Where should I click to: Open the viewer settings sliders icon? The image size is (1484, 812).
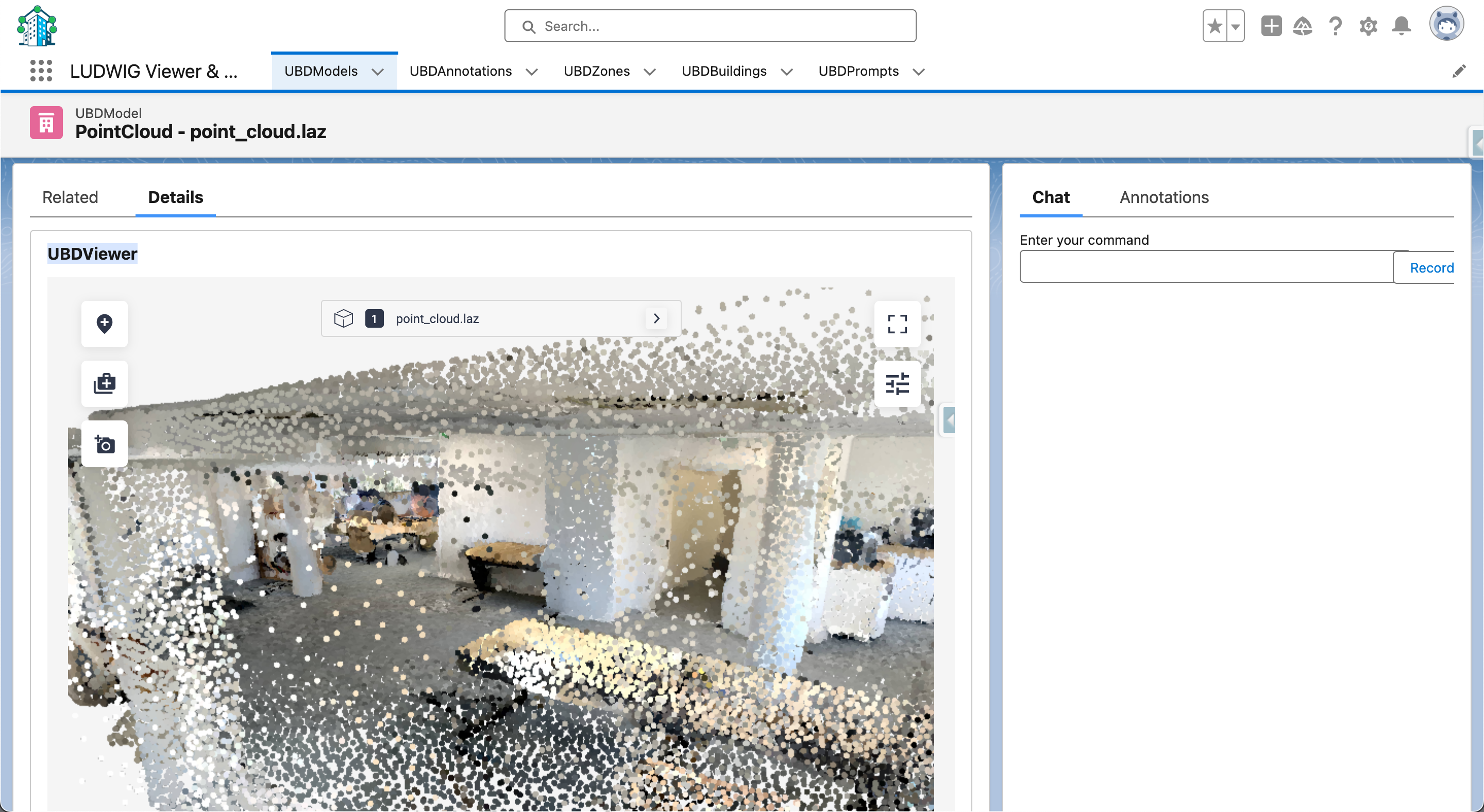click(x=897, y=383)
